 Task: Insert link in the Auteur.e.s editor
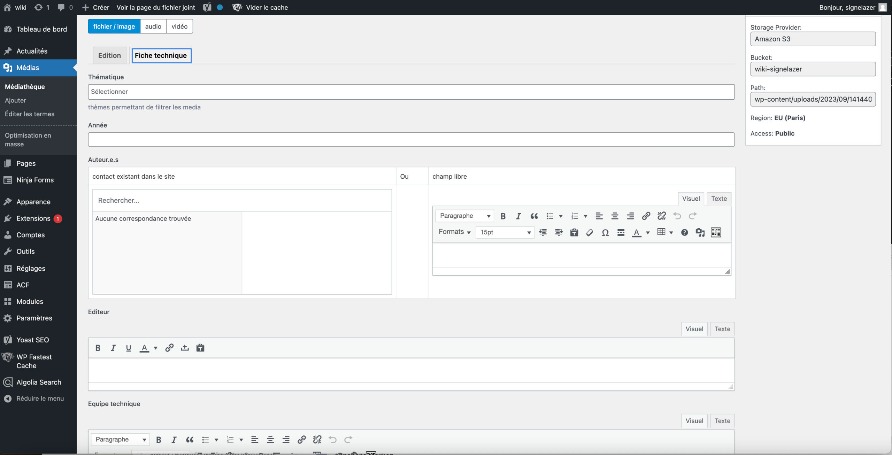tap(646, 216)
